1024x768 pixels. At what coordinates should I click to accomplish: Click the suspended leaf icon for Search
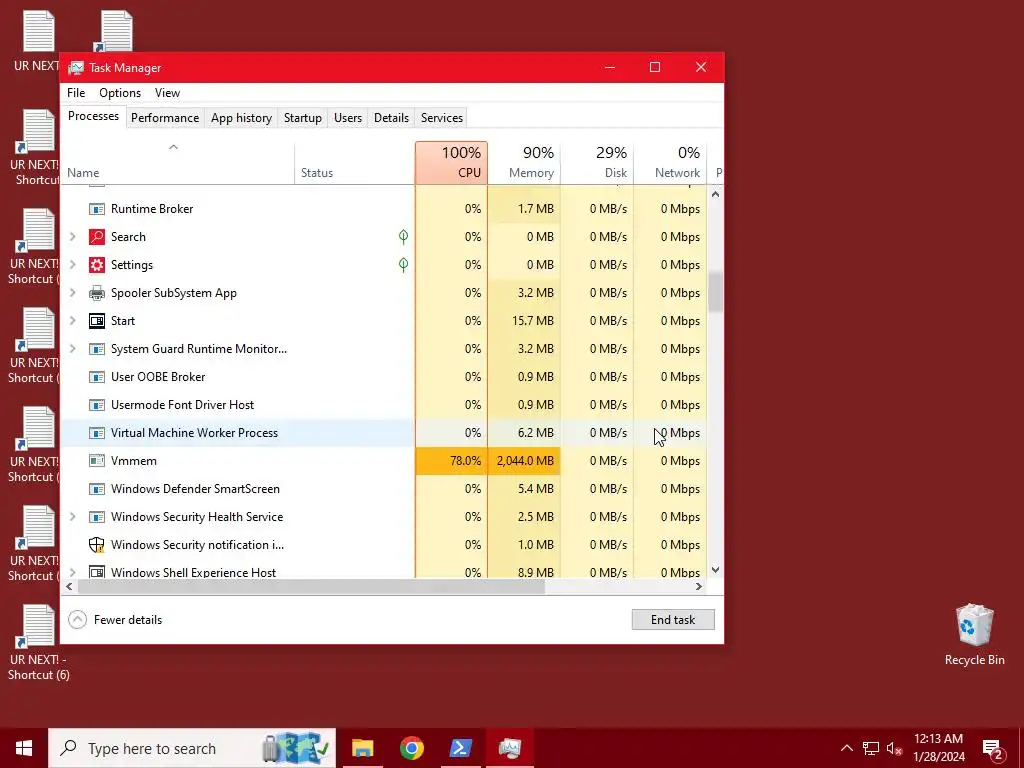404,237
